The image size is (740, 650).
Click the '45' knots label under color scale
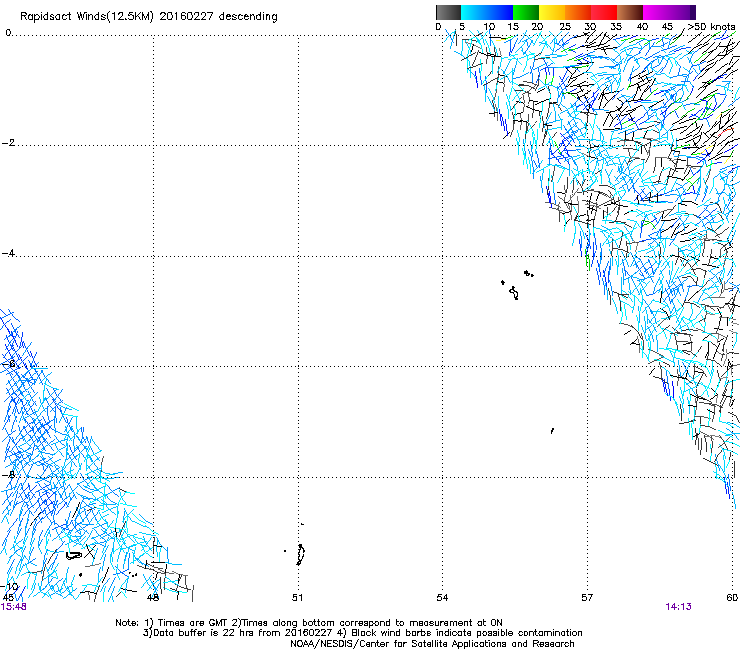click(x=667, y=27)
